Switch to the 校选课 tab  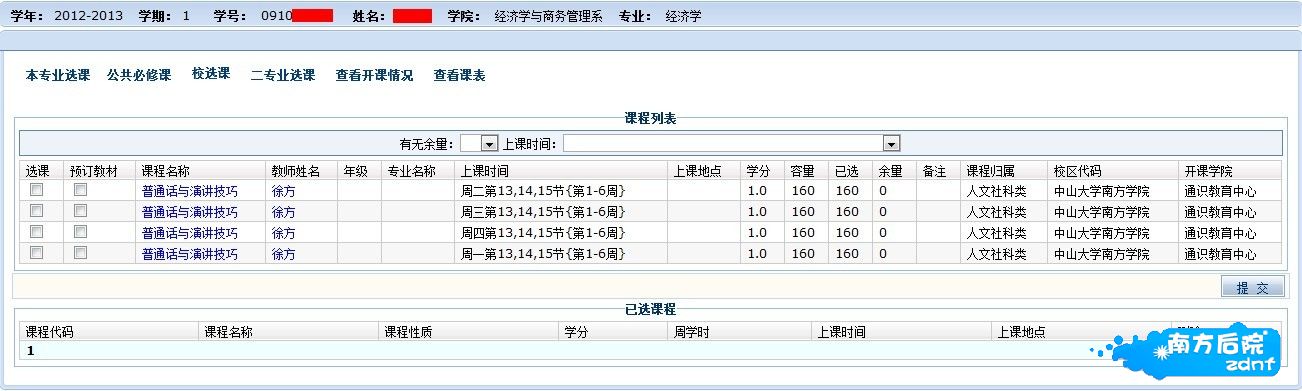[211, 74]
